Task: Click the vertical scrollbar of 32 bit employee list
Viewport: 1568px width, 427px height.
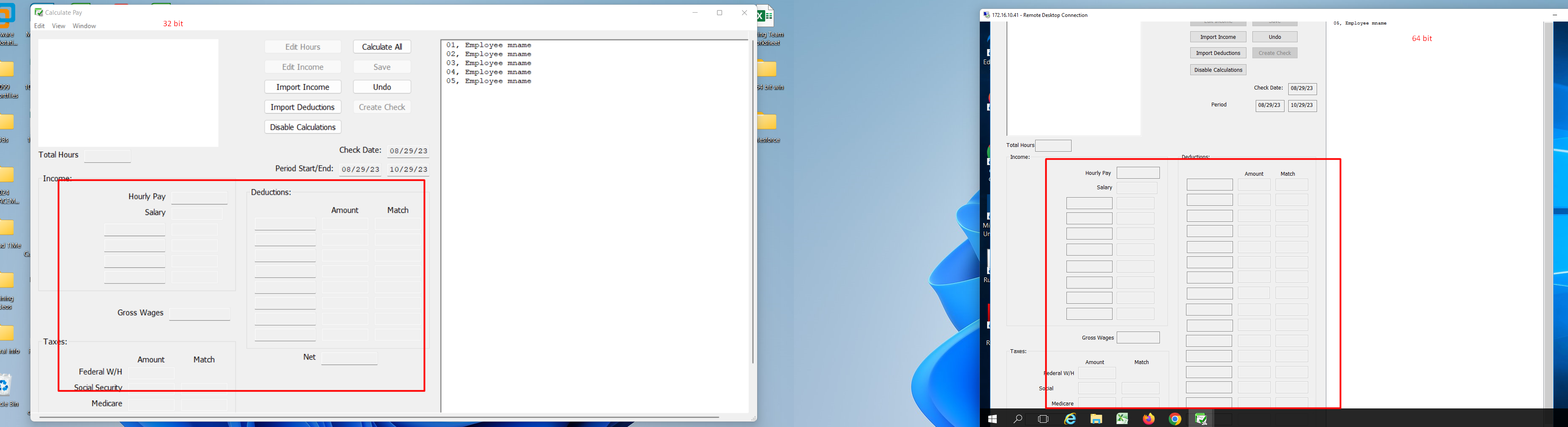Action: (x=753, y=202)
